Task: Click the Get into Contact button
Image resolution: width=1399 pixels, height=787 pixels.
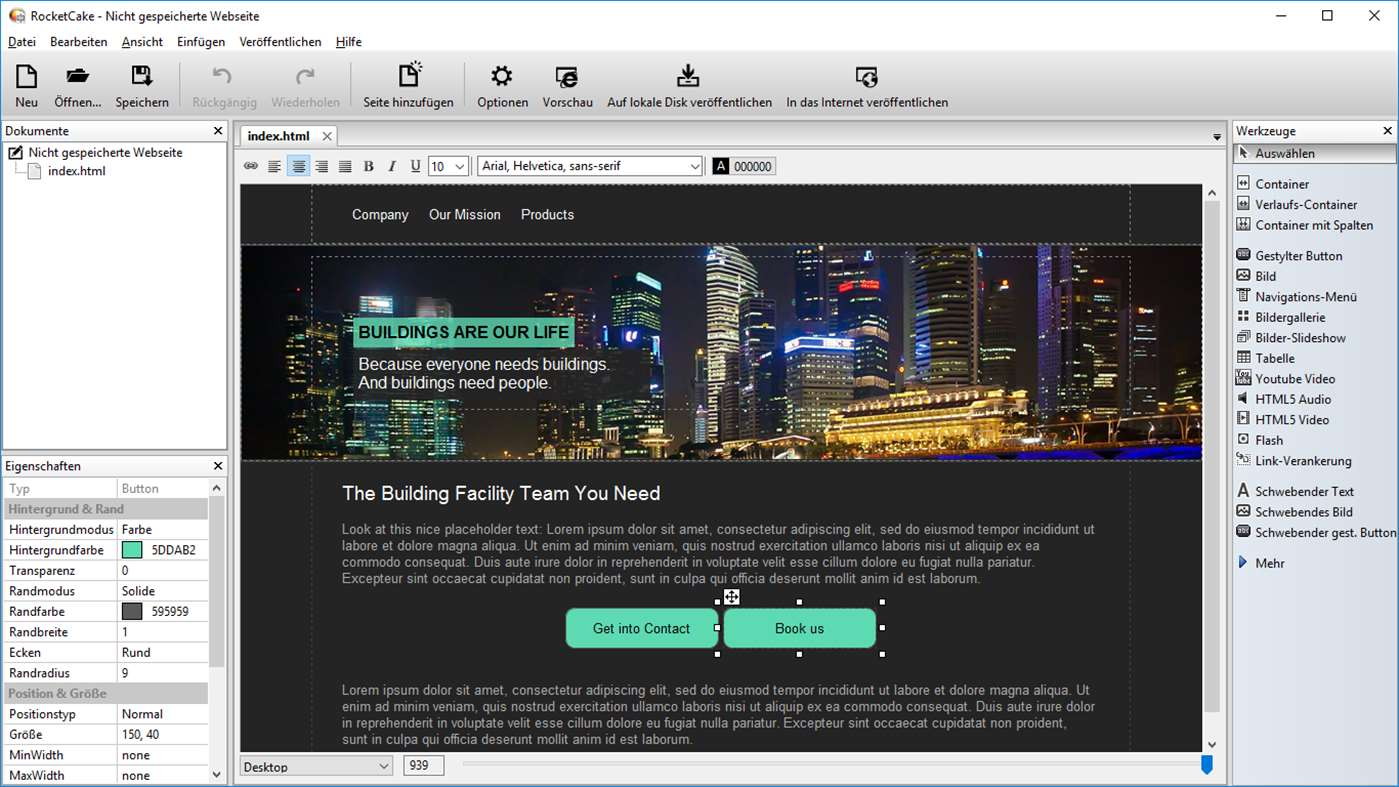Action: tap(641, 629)
